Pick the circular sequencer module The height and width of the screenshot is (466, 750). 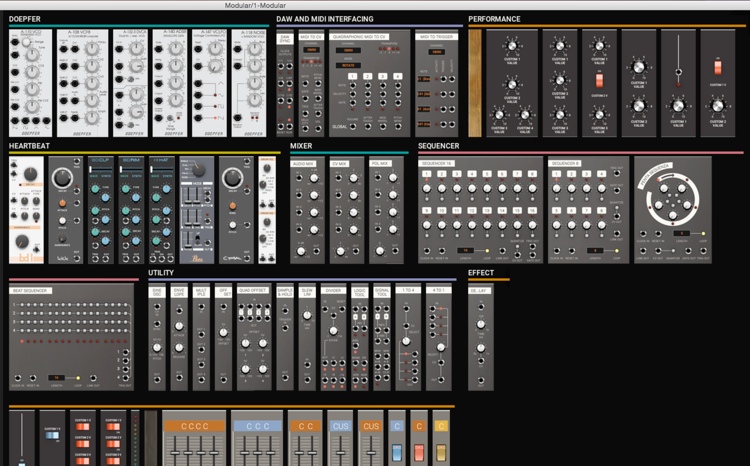pyautogui.click(x=682, y=208)
